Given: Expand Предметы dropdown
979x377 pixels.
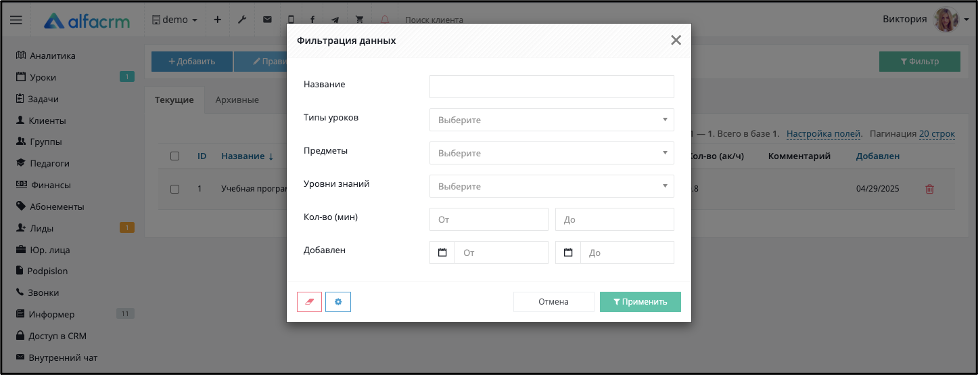Looking at the screenshot, I should 551,153.
